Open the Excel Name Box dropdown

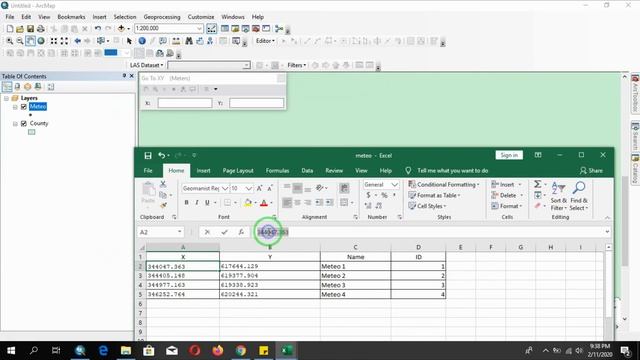click(180, 232)
